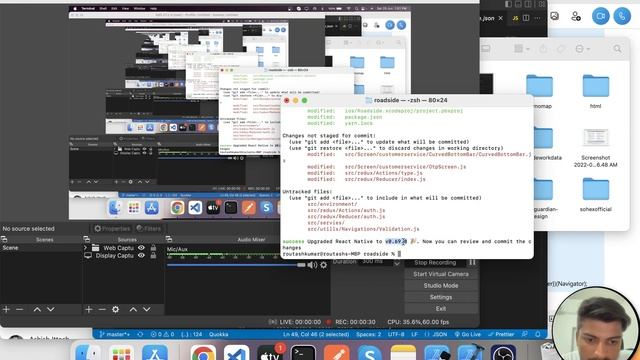Open Mic/Aux audio settings gear
Viewport: 640px width, 360px height.
click(x=324, y=265)
